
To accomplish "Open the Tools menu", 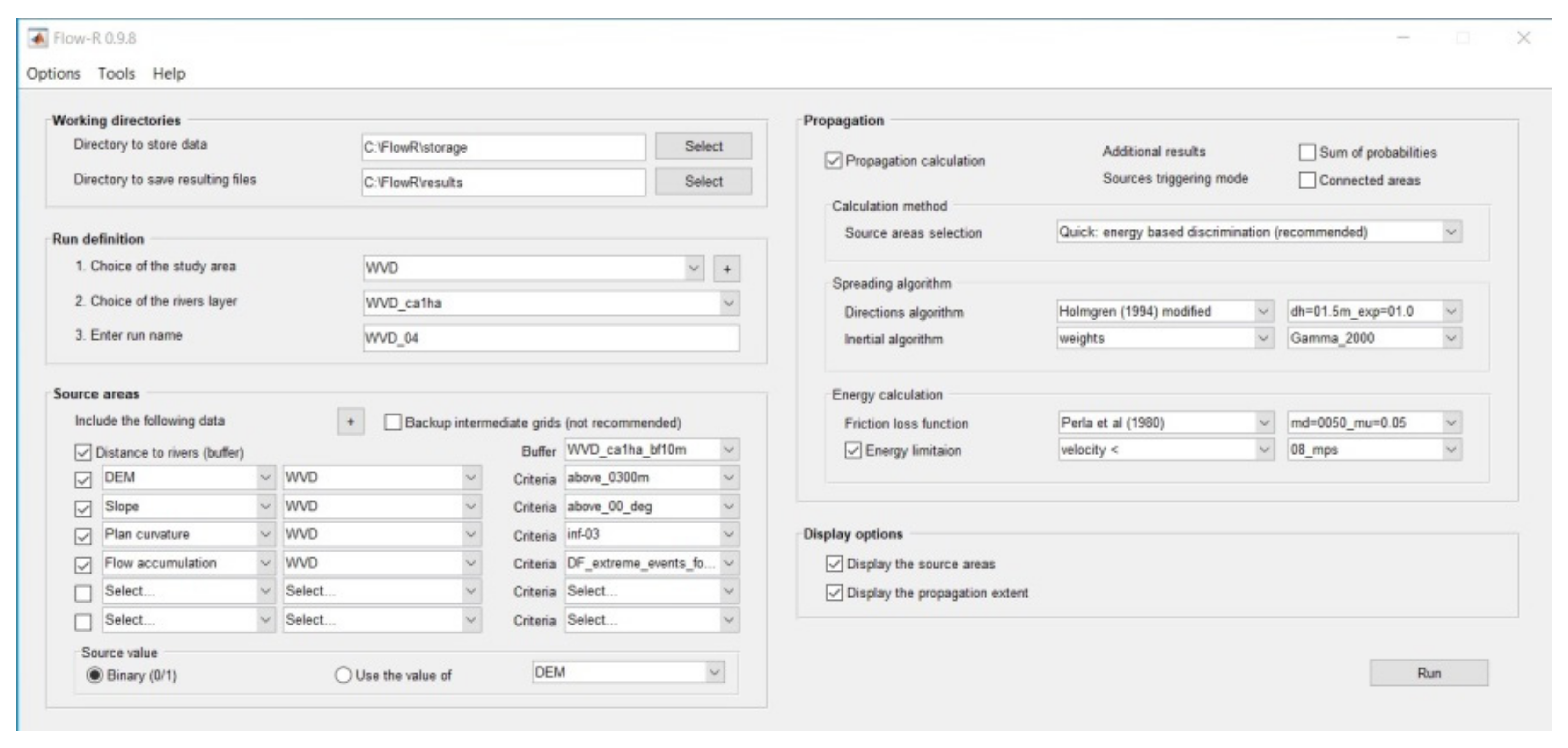I will click(x=116, y=73).
